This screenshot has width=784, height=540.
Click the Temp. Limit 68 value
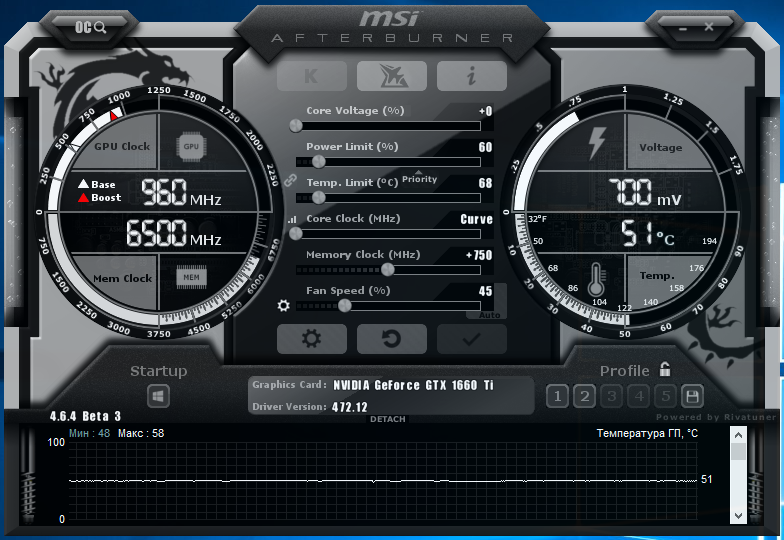(x=486, y=183)
